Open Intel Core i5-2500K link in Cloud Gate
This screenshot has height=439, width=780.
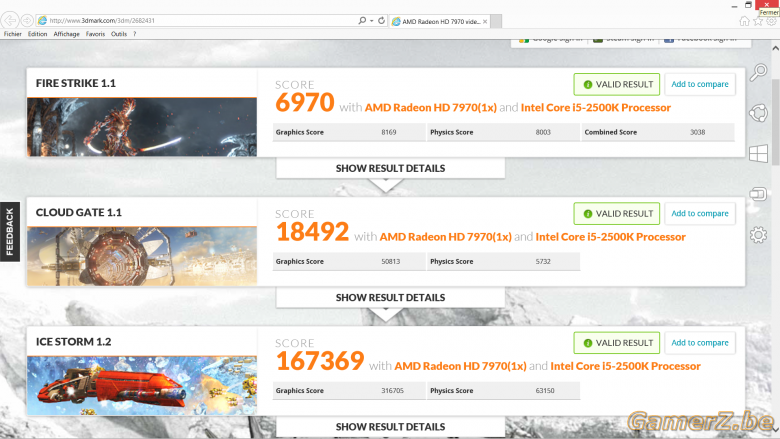click(611, 237)
